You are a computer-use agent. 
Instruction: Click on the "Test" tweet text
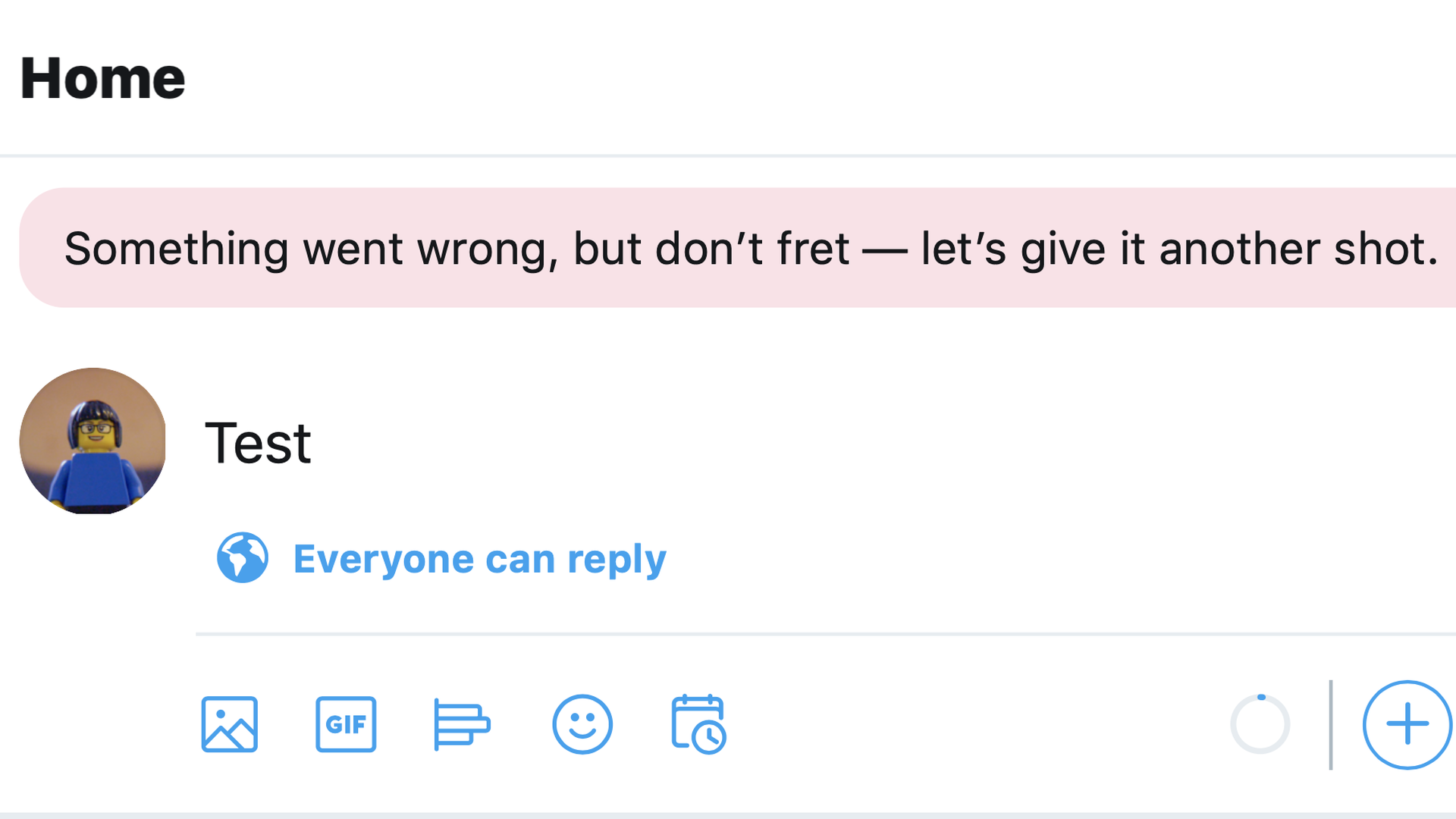tap(258, 444)
